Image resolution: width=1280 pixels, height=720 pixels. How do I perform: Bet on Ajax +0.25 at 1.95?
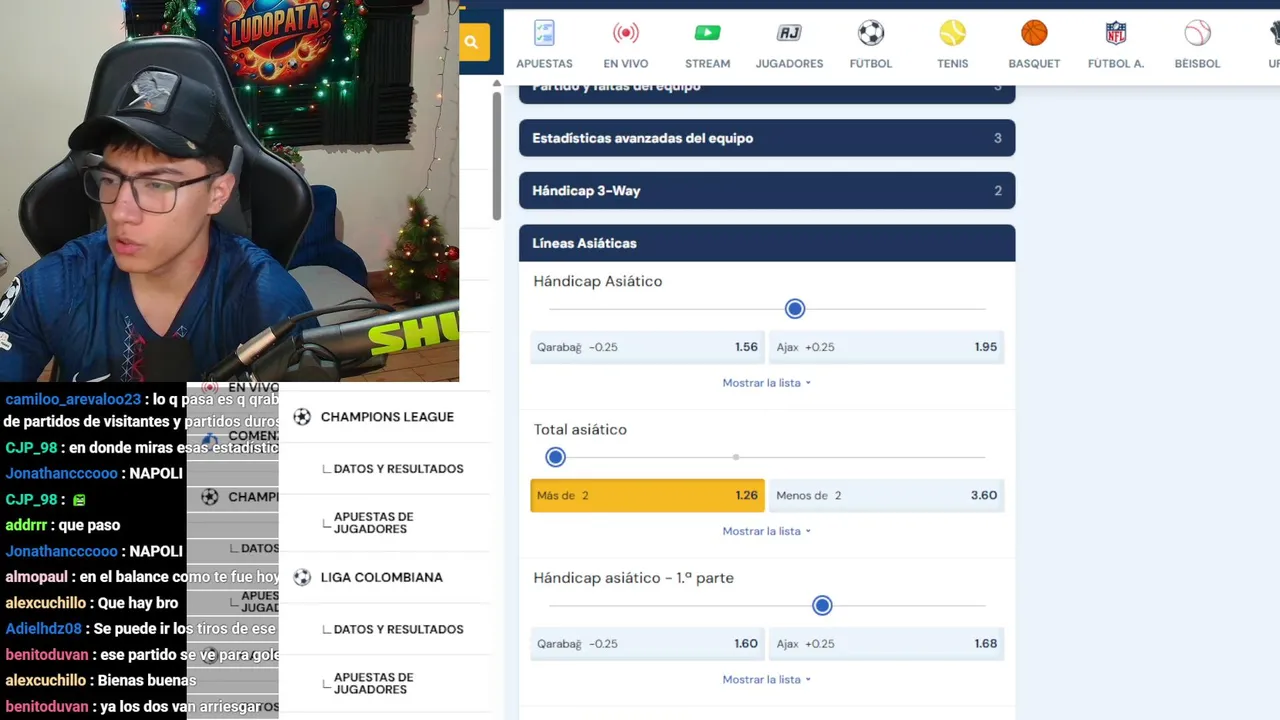point(887,347)
